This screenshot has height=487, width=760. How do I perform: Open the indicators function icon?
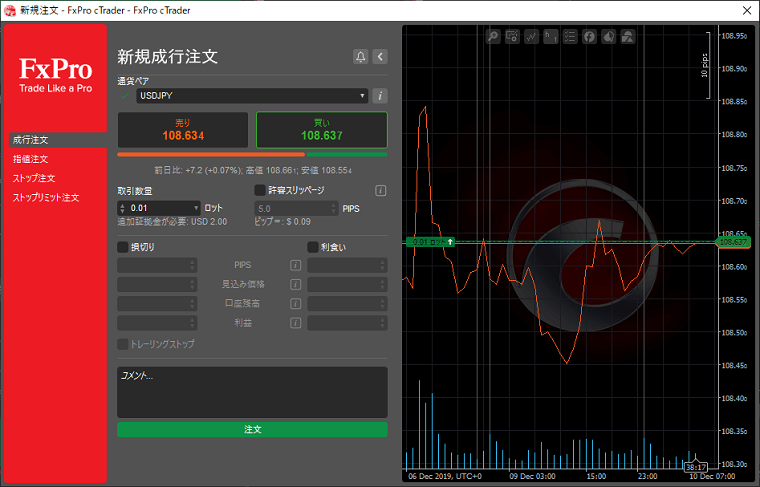point(589,37)
